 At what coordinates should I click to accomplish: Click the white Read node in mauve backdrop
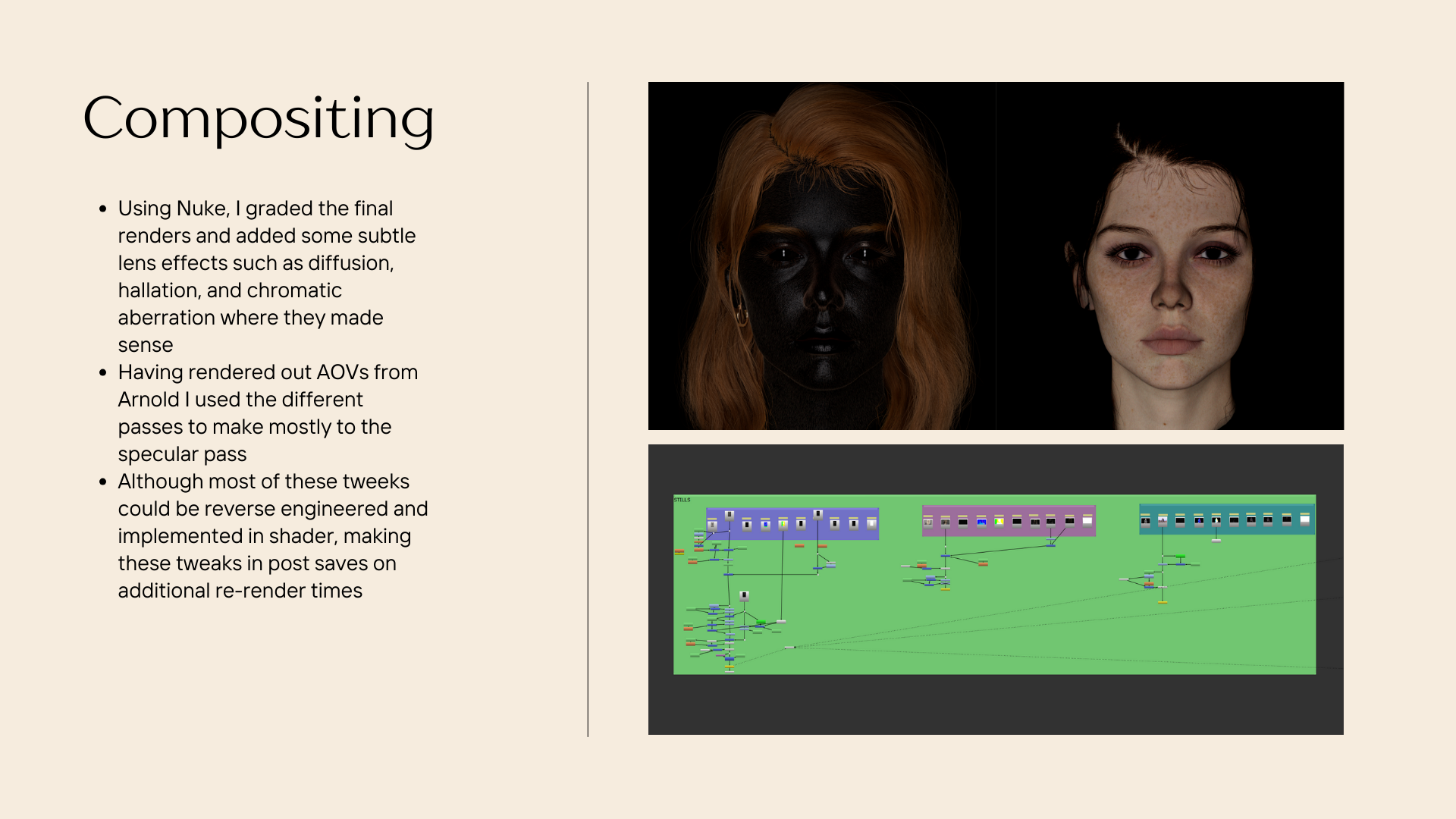coord(1087,521)
